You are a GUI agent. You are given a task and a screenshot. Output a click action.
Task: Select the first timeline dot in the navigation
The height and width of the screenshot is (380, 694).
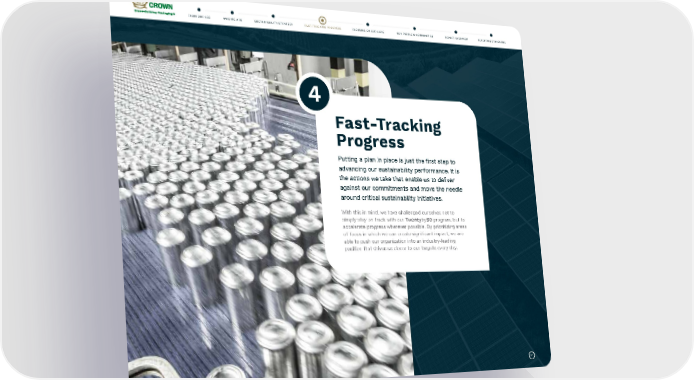click(x=199, y=9)
